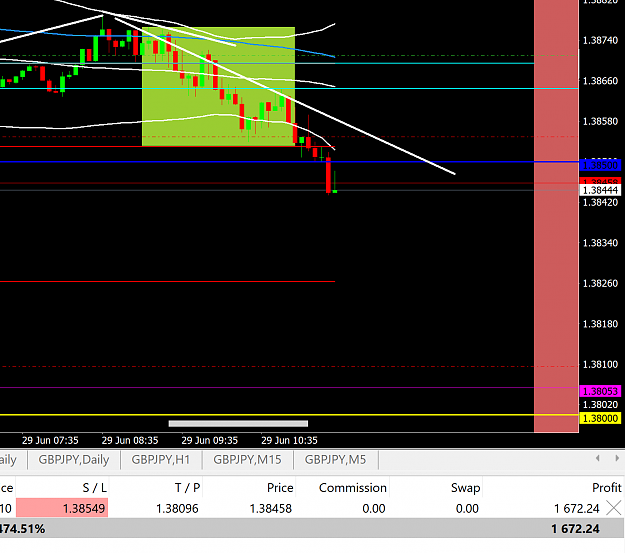Viewport: 625px width, 553px height.
Task: Click the Commission column header
Action: 352,488
